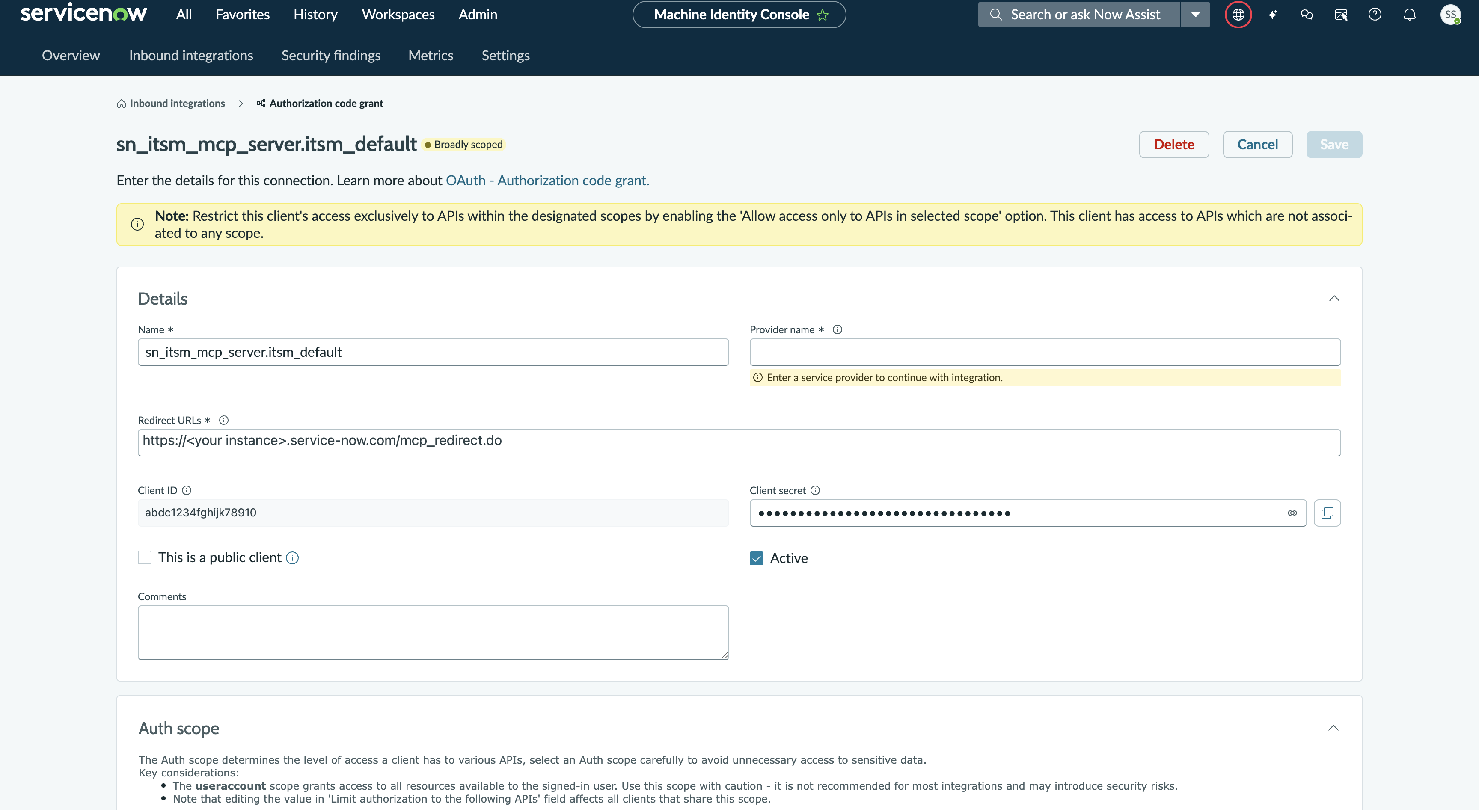The width and height of the screenshot is (1479, 812).
Task: Switch to the Inbound integrations tab
Action: pos(191,56)
